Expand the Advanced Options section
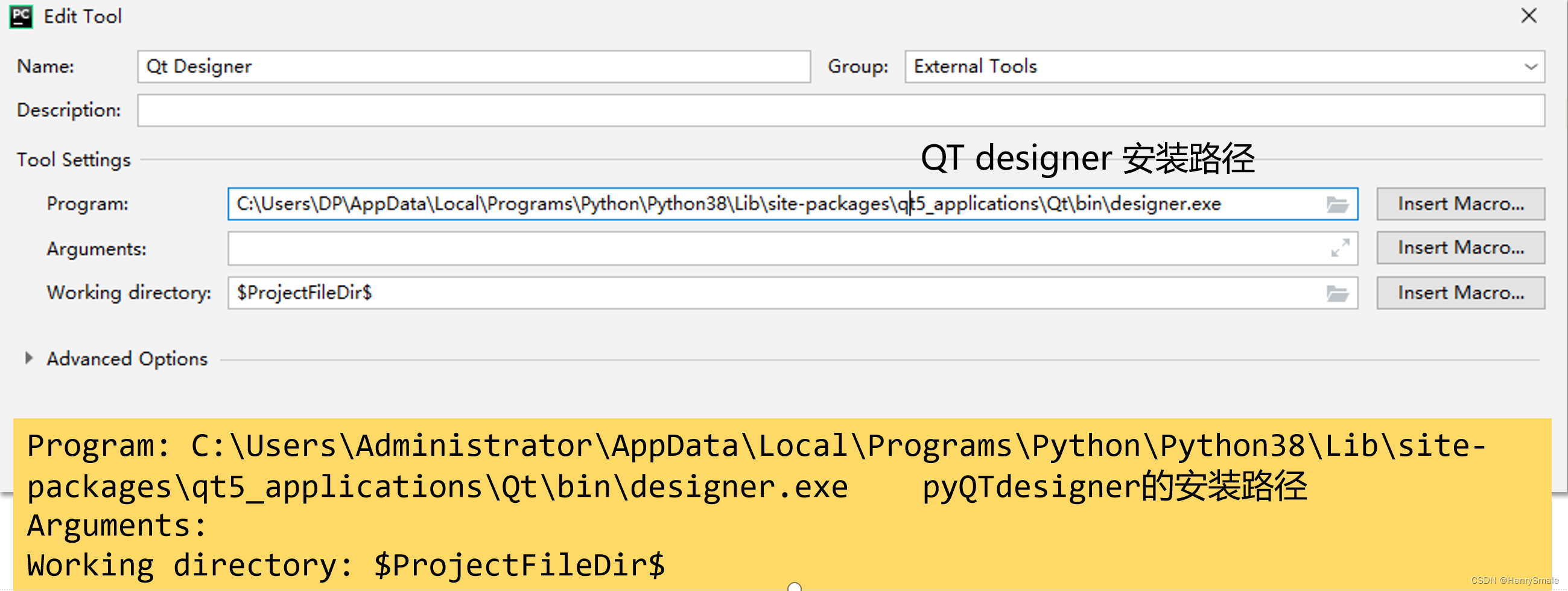The height and width of the screenshot is (591, 1568). 28,358
